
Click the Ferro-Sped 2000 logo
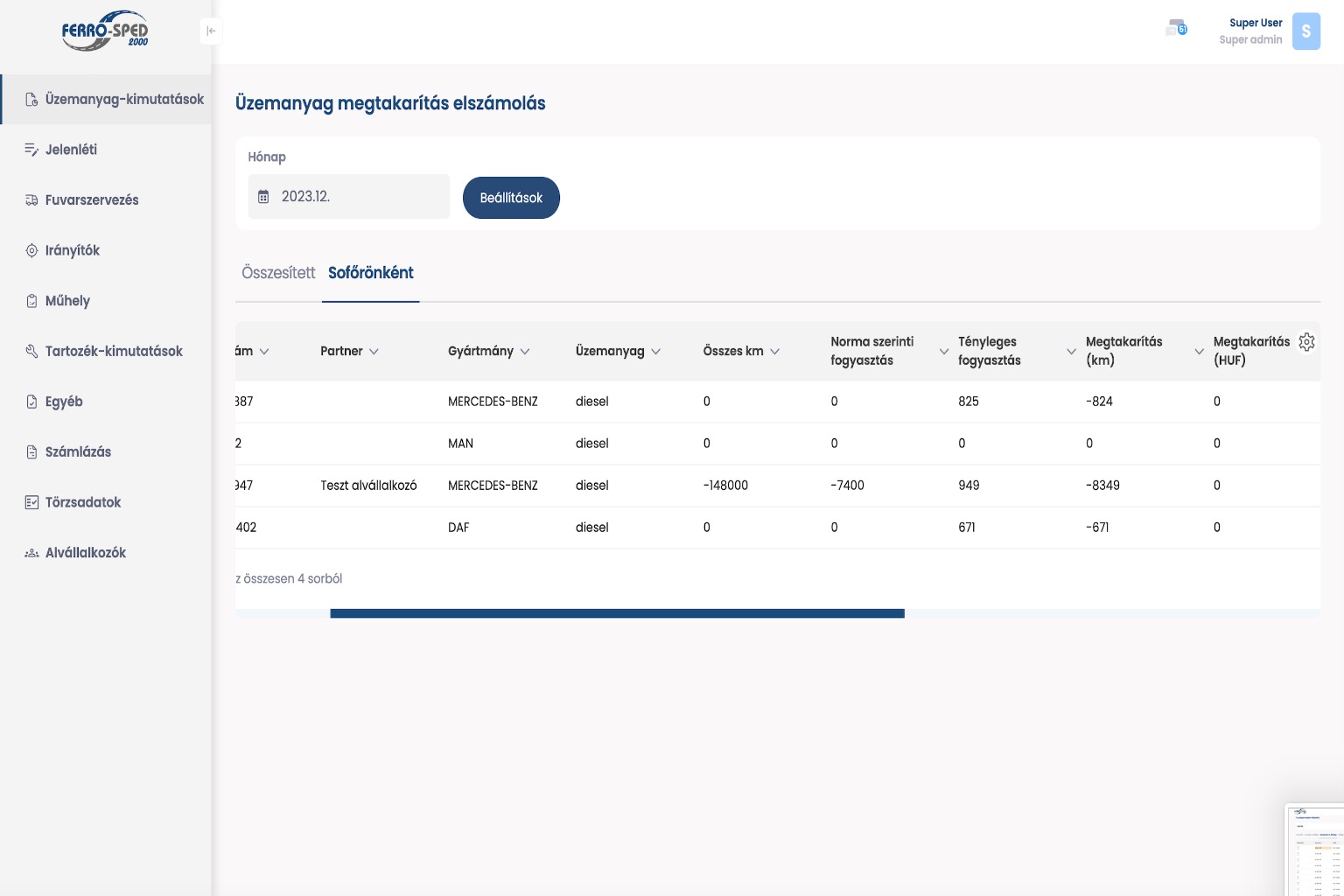pyautogui.click(x=105, y=31)
